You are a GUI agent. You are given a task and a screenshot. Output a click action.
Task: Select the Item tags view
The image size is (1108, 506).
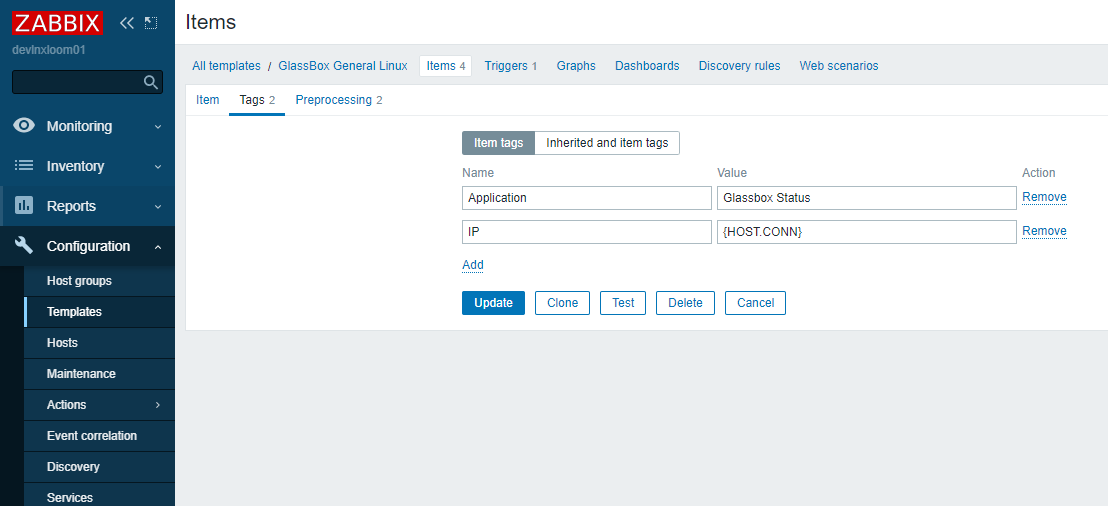tap(498, 143)
